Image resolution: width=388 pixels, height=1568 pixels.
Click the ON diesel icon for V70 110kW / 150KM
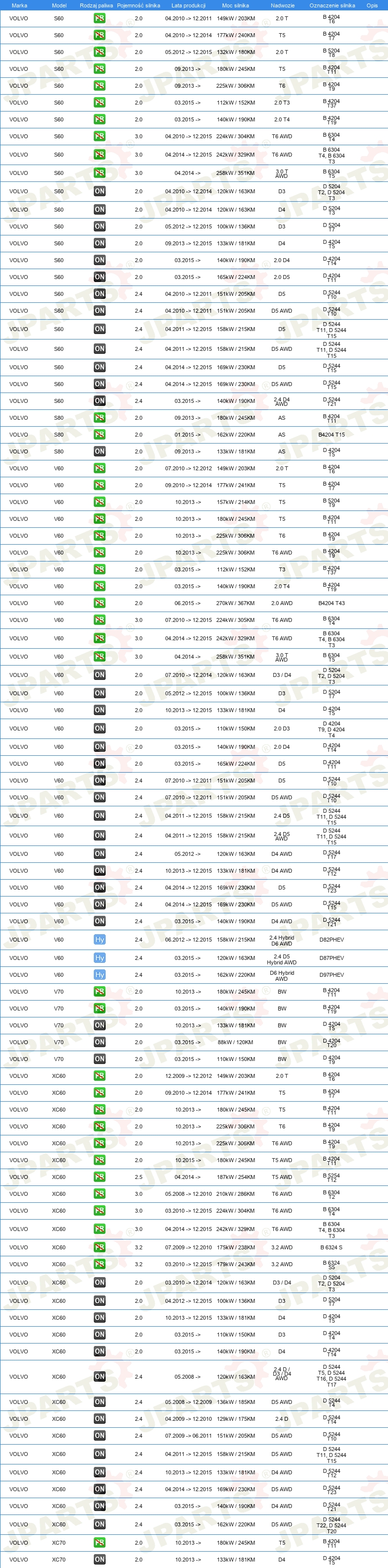[x=99, y=1059]
